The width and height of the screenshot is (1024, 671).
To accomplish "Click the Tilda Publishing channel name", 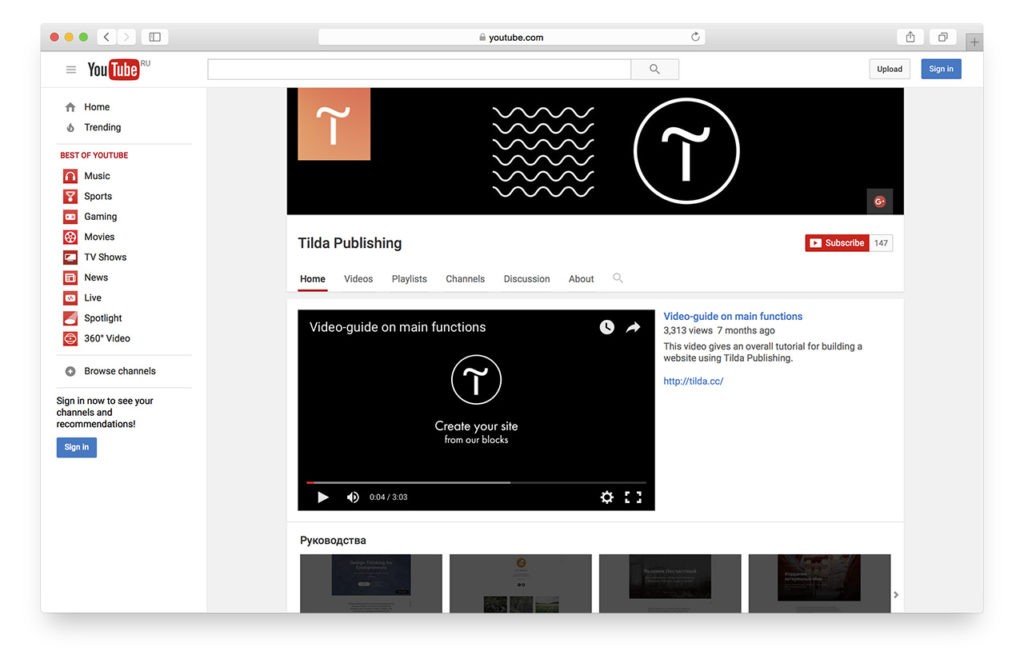I will [x=350, y=243].
